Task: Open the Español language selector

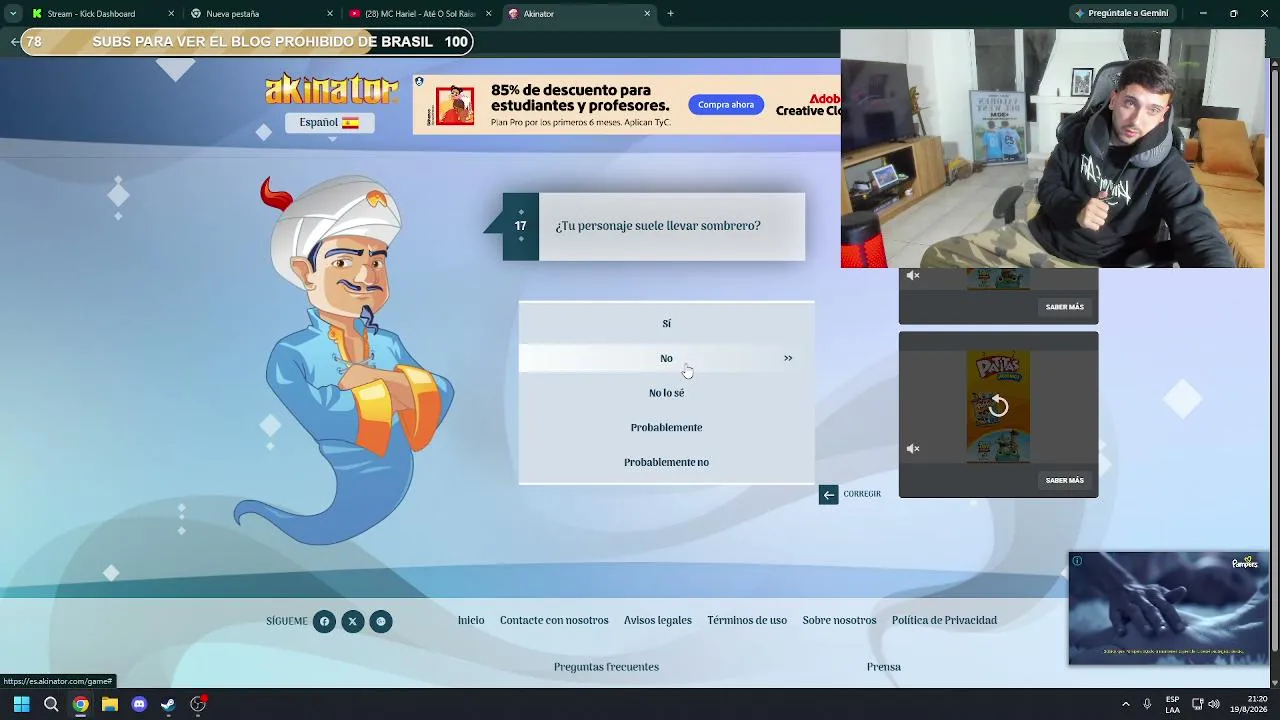Action: 329,122
